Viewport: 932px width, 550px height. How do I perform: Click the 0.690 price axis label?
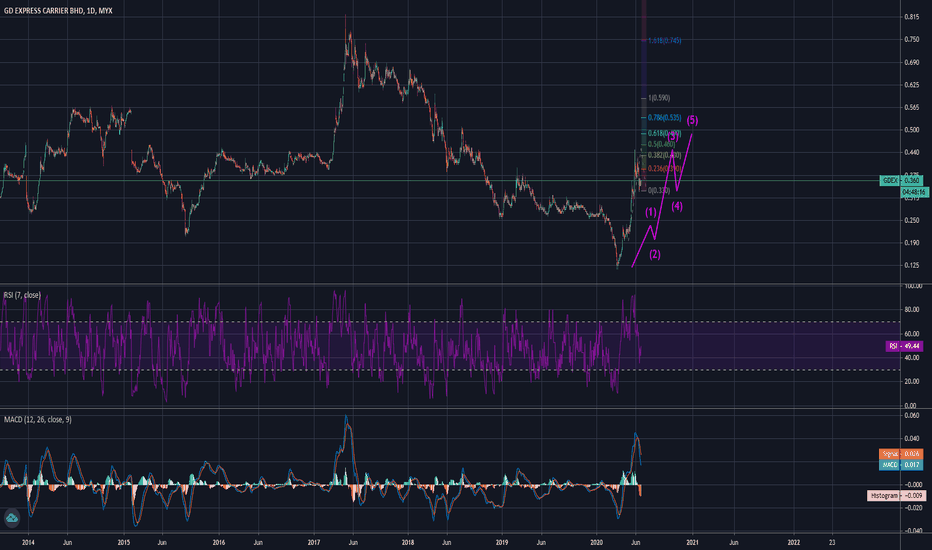pos(912,62)
